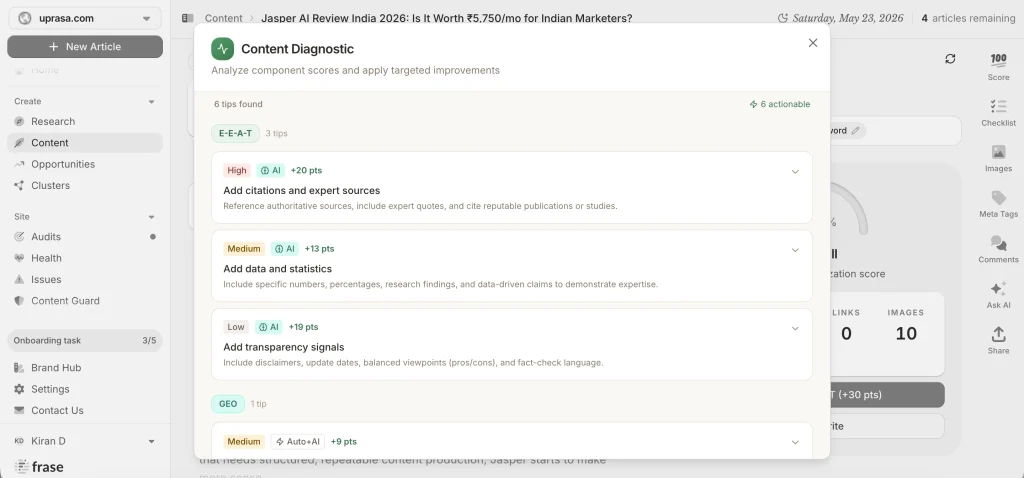Click the Research compass icon
The width and height of the screenshot is (1024, 478).
tap(19, 121)
